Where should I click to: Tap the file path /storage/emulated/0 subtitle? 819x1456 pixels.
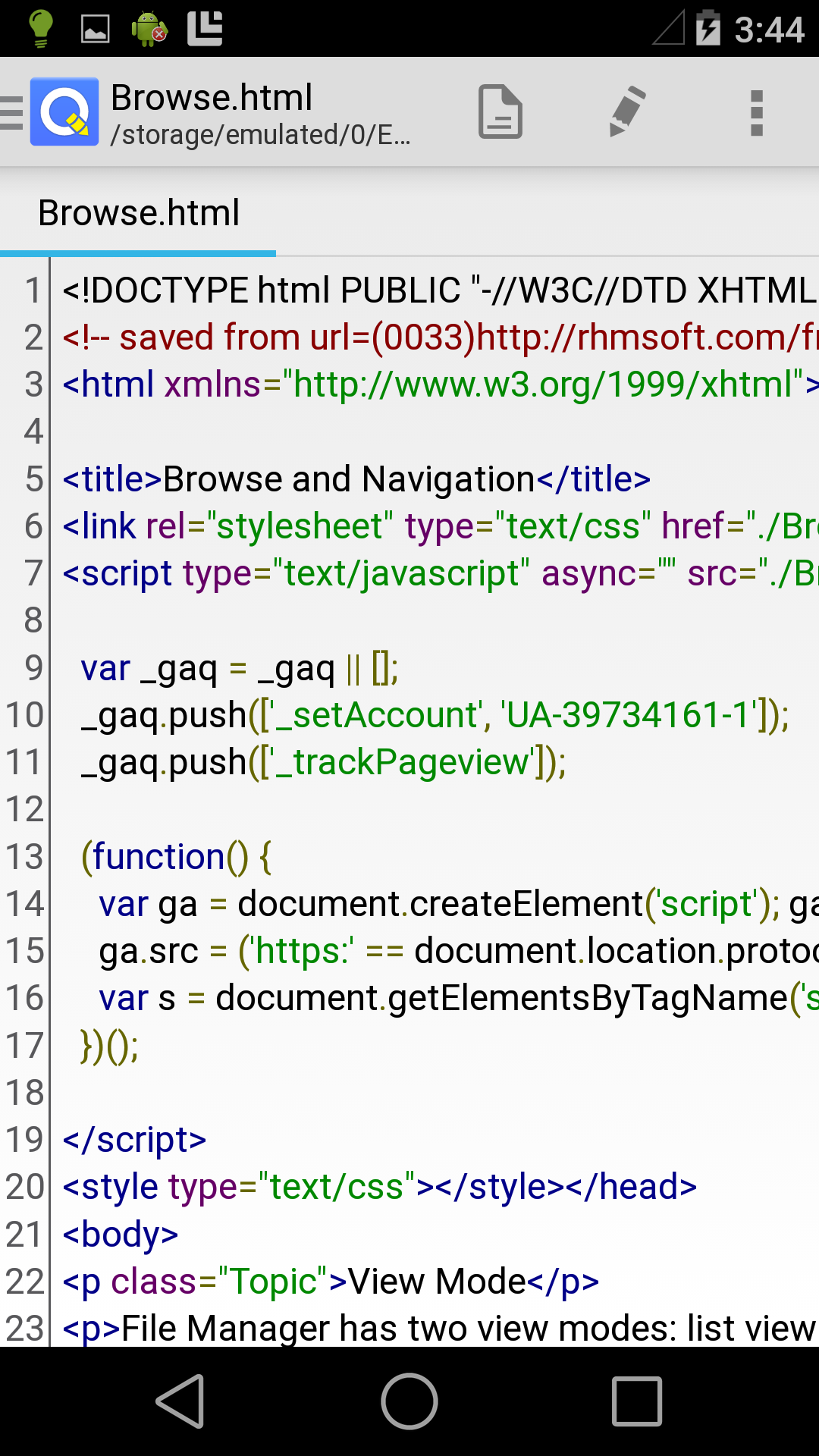click(260, 135)
